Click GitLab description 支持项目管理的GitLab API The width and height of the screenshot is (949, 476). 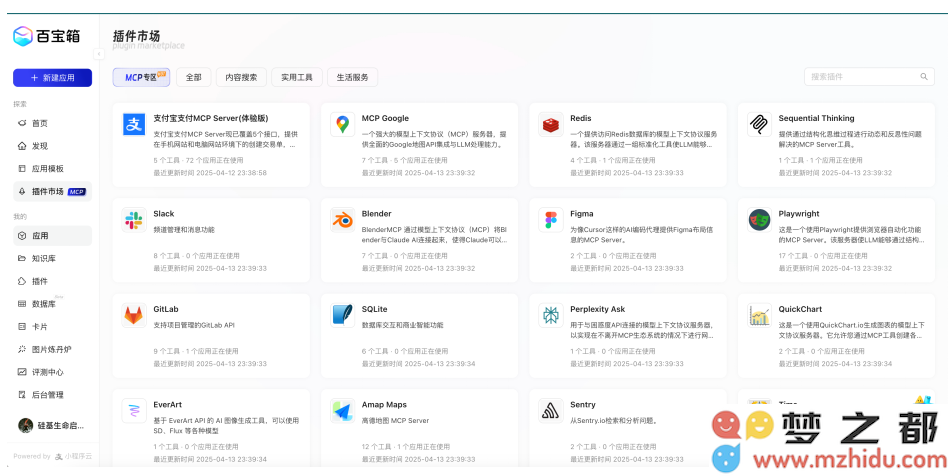(x=194, y=325)
